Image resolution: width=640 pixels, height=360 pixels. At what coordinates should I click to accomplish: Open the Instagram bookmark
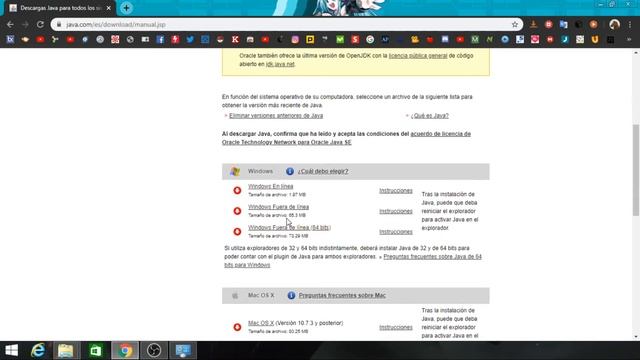[295, 40]
